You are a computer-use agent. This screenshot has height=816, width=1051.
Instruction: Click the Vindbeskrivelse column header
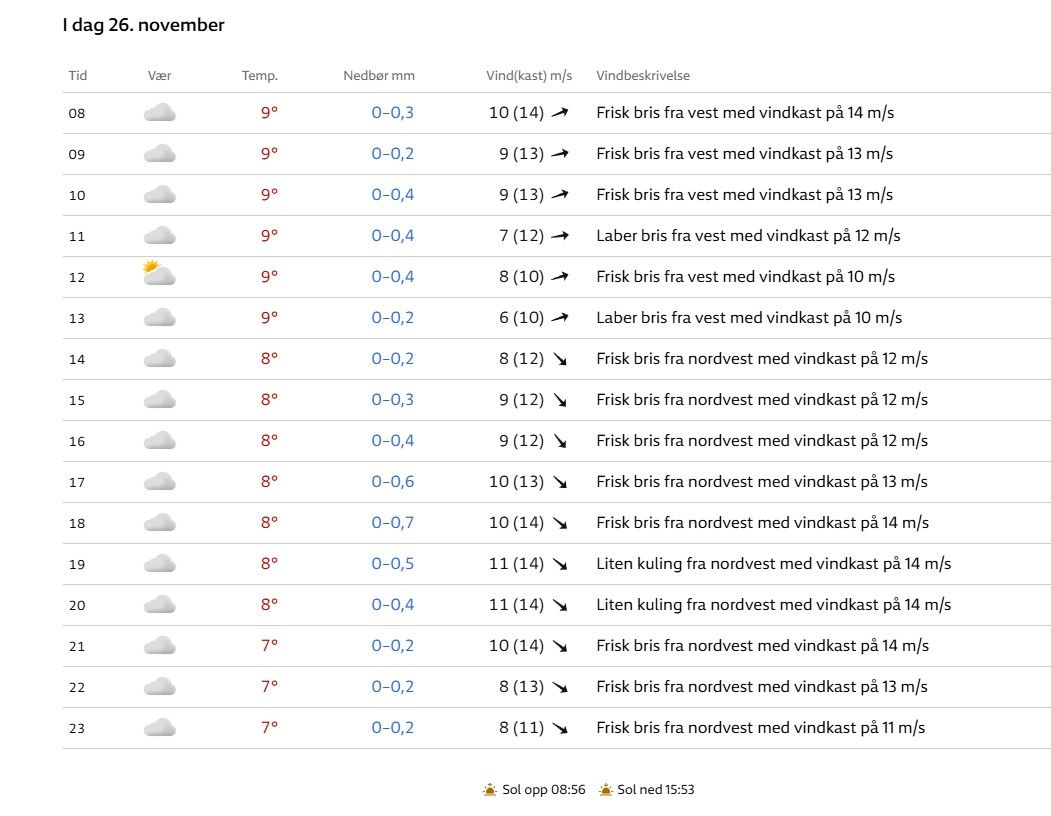(x=643, y=76)
